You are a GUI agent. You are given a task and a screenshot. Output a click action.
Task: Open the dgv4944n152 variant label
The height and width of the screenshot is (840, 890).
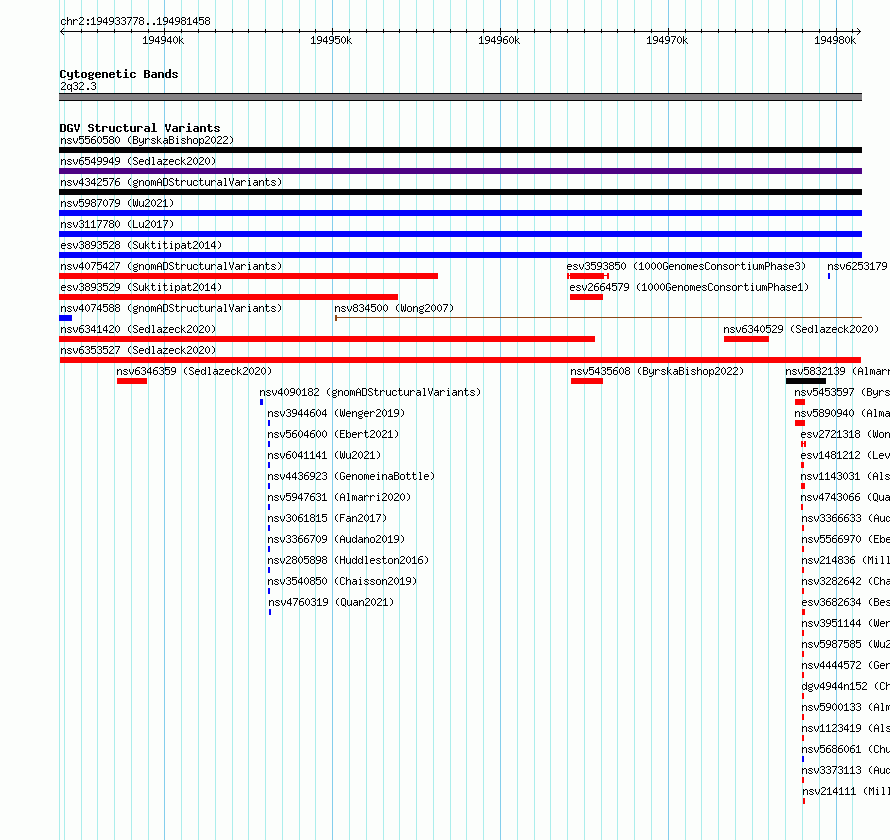845,686
